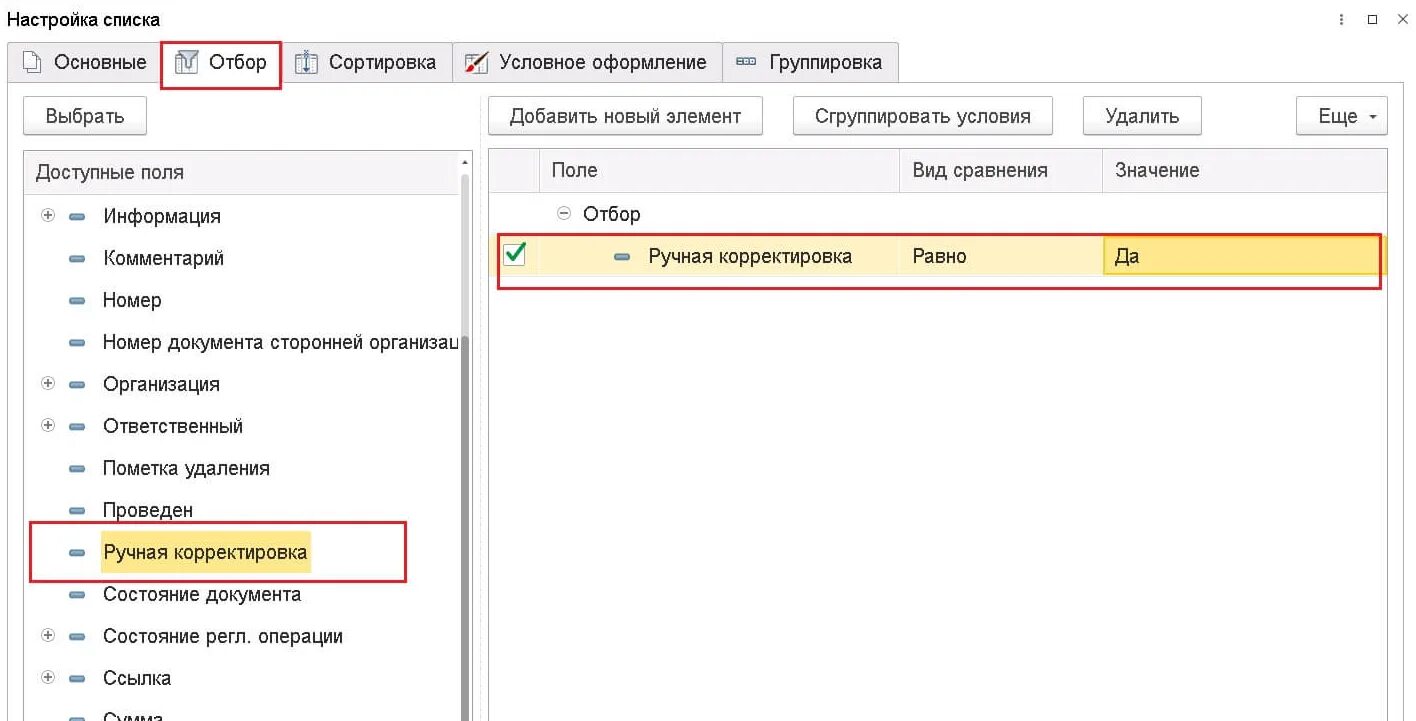Go to Условное оформление tab
Image resolution: width=1416 pixels, height=721 pixels.
click(x=587, y=62)
